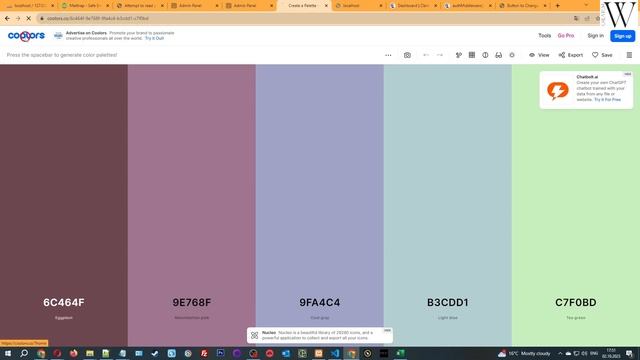Click the Nucleo ad banner at the bottom
The height and width of the screenshot is (360, 640).
(320, 335)
